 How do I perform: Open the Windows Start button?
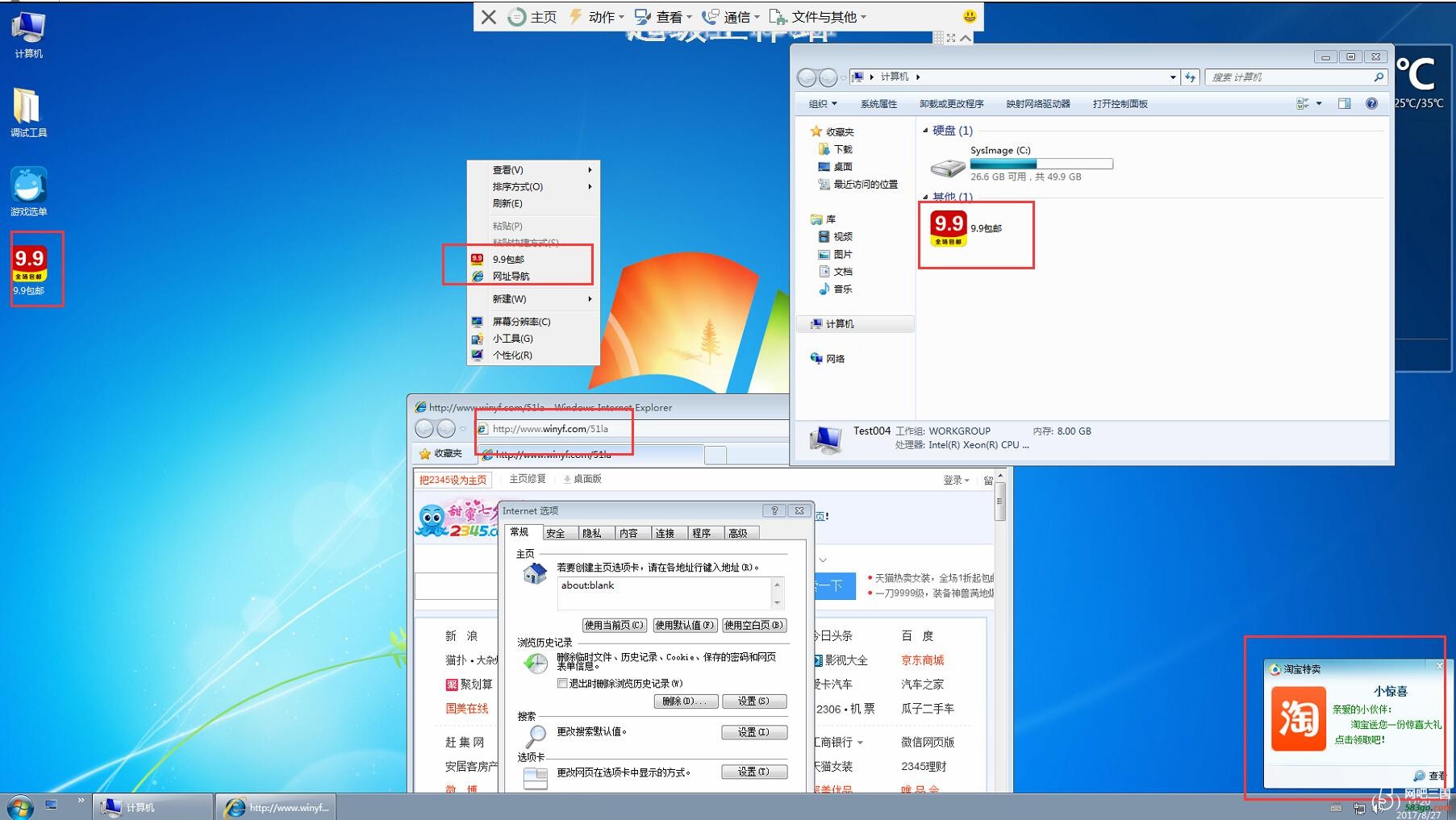click(20, 806)
